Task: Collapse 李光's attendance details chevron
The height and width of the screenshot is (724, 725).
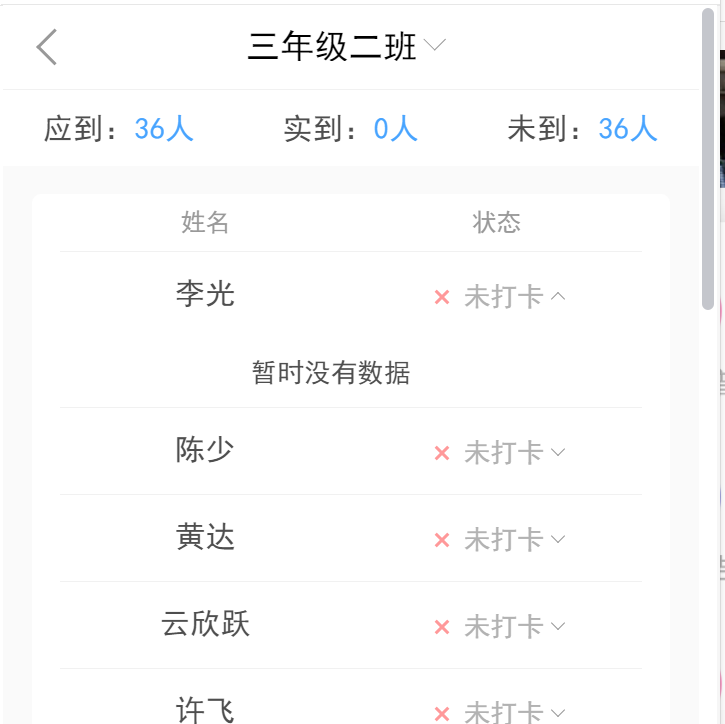Action: click(558, 296)
